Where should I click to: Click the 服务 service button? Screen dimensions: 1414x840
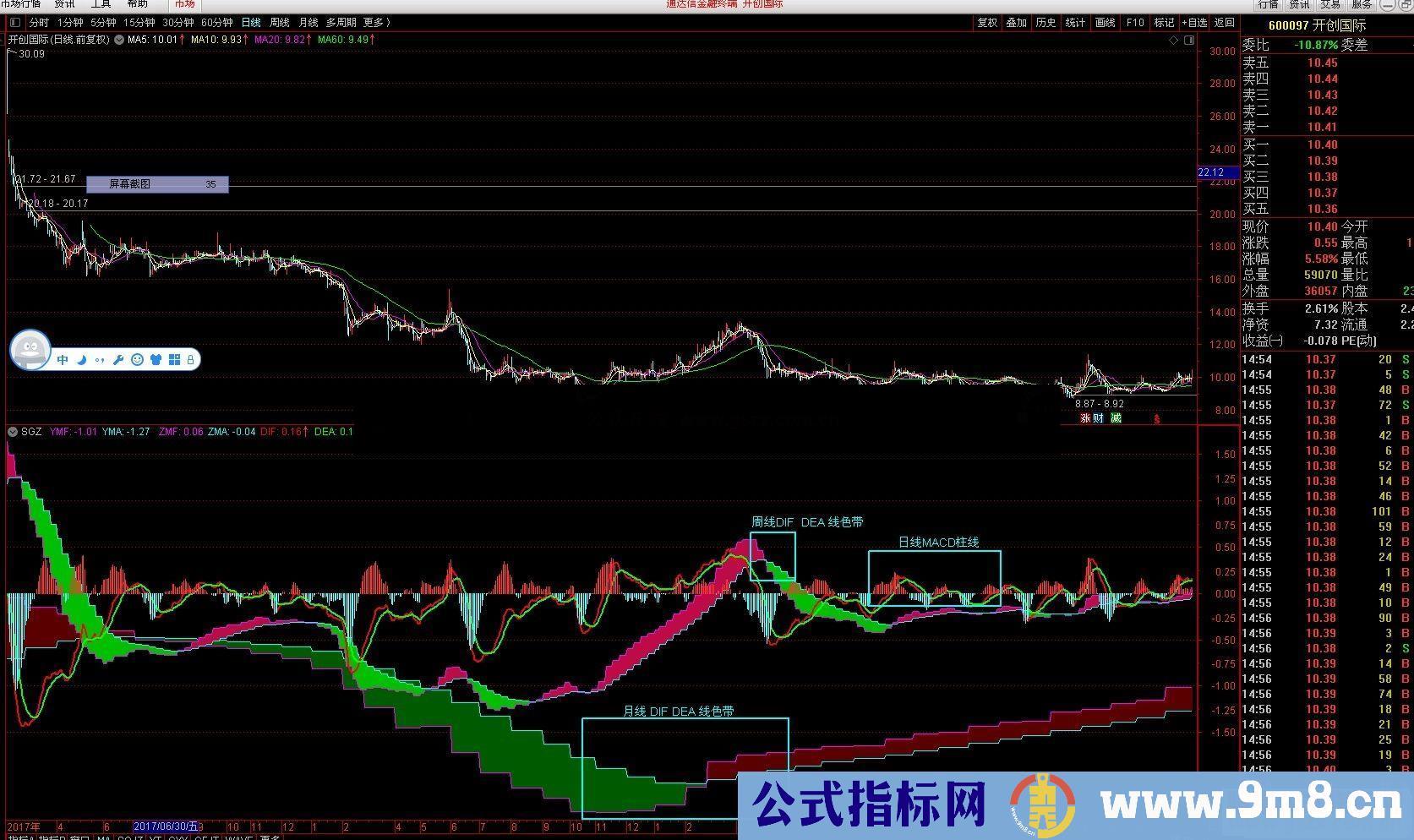point(1362,4)
